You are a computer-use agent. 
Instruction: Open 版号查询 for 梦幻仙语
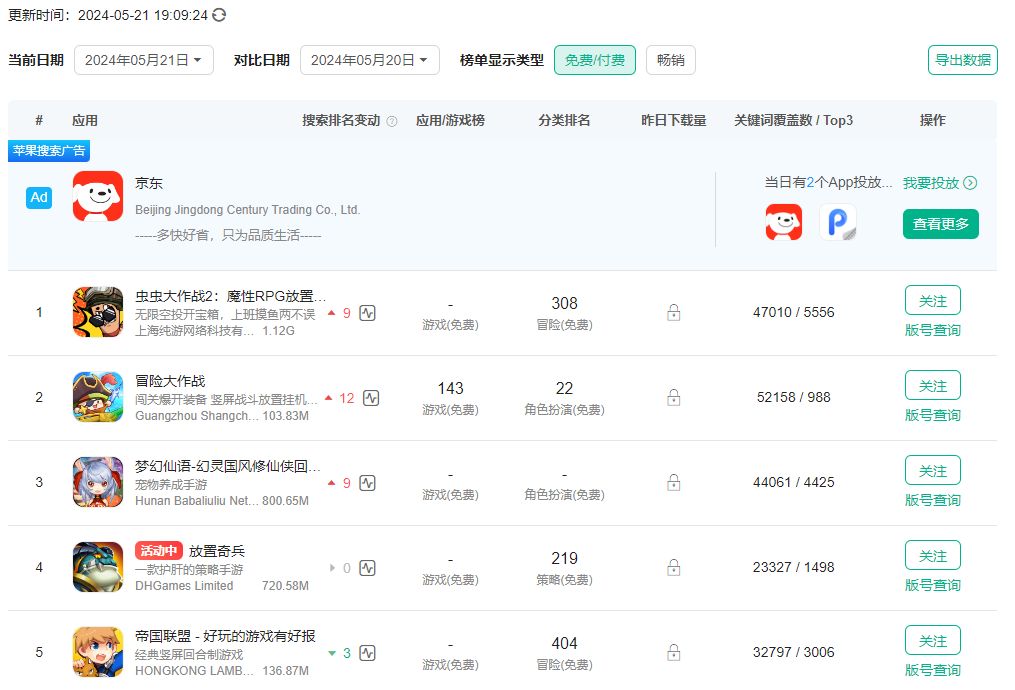933,500
